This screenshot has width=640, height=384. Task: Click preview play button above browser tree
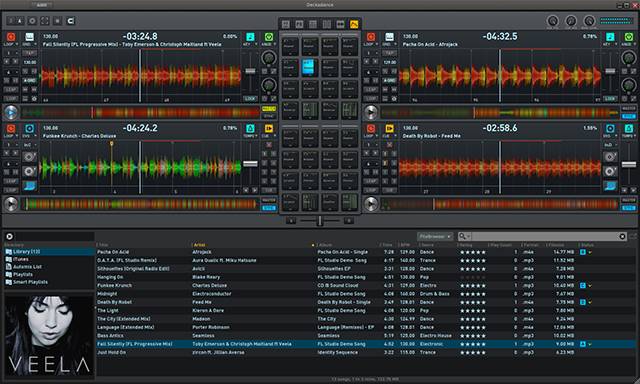click(9, 236)
